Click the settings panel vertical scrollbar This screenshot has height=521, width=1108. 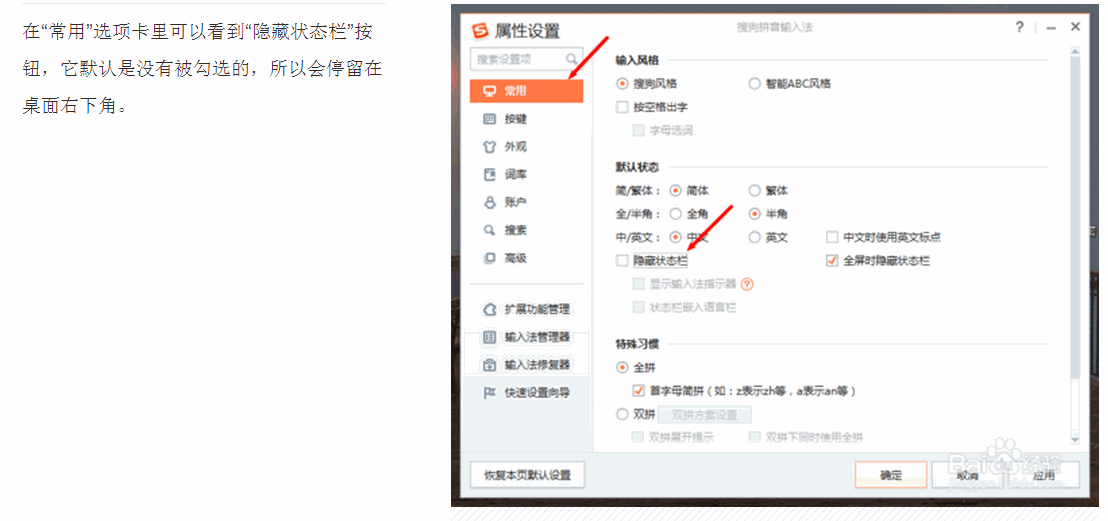[x=1075, y=216]
